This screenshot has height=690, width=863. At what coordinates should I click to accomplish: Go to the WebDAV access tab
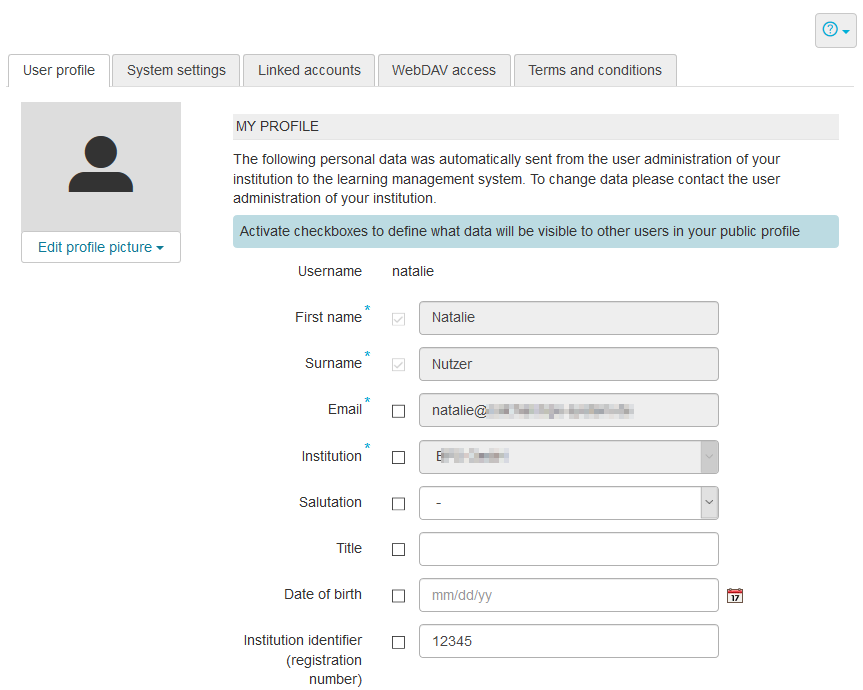click(444, 70)
